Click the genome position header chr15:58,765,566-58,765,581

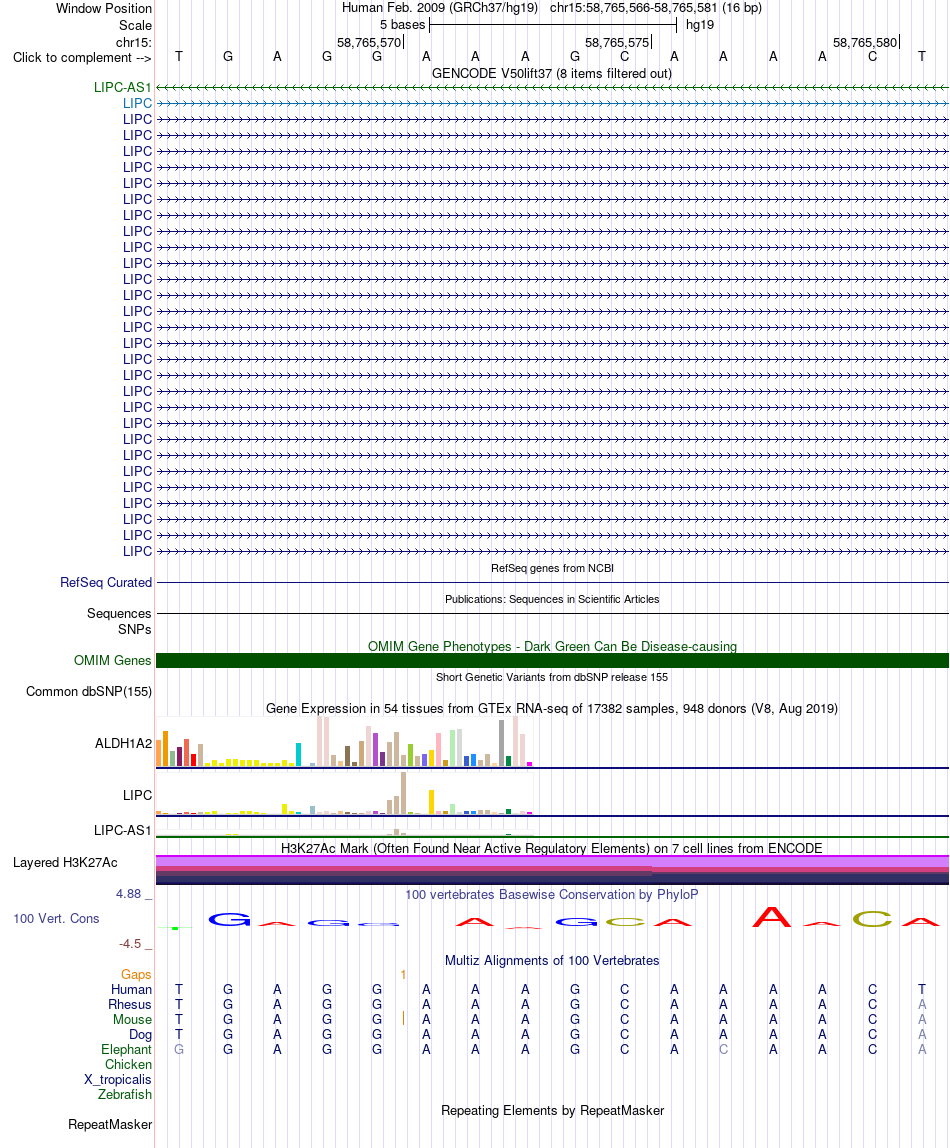(x=656, y=8)
